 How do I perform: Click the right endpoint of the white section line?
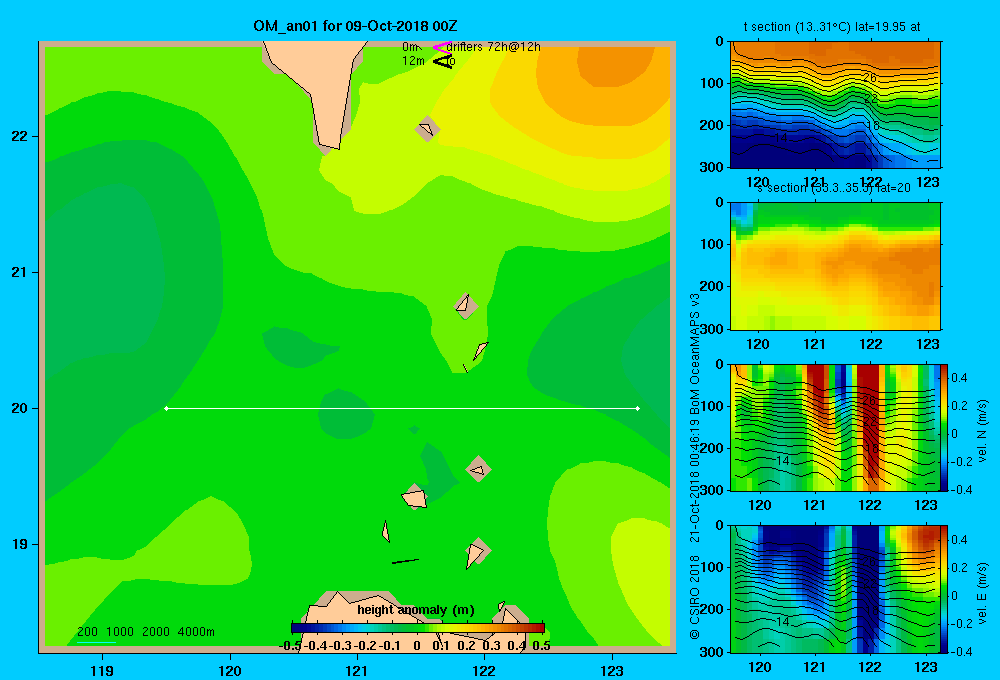coord(638,408)
